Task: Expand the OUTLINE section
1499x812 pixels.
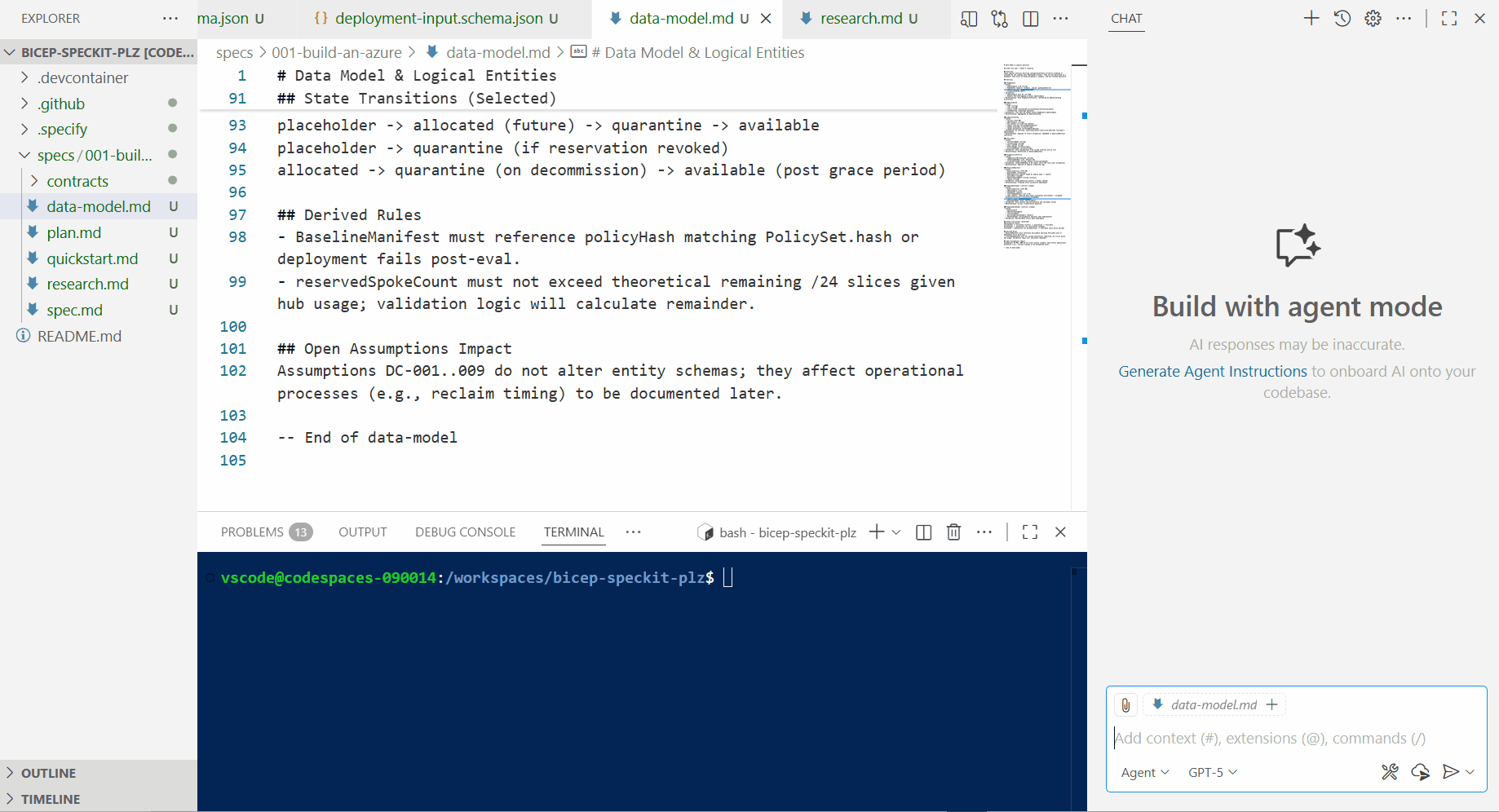Action: click(49, 773)
